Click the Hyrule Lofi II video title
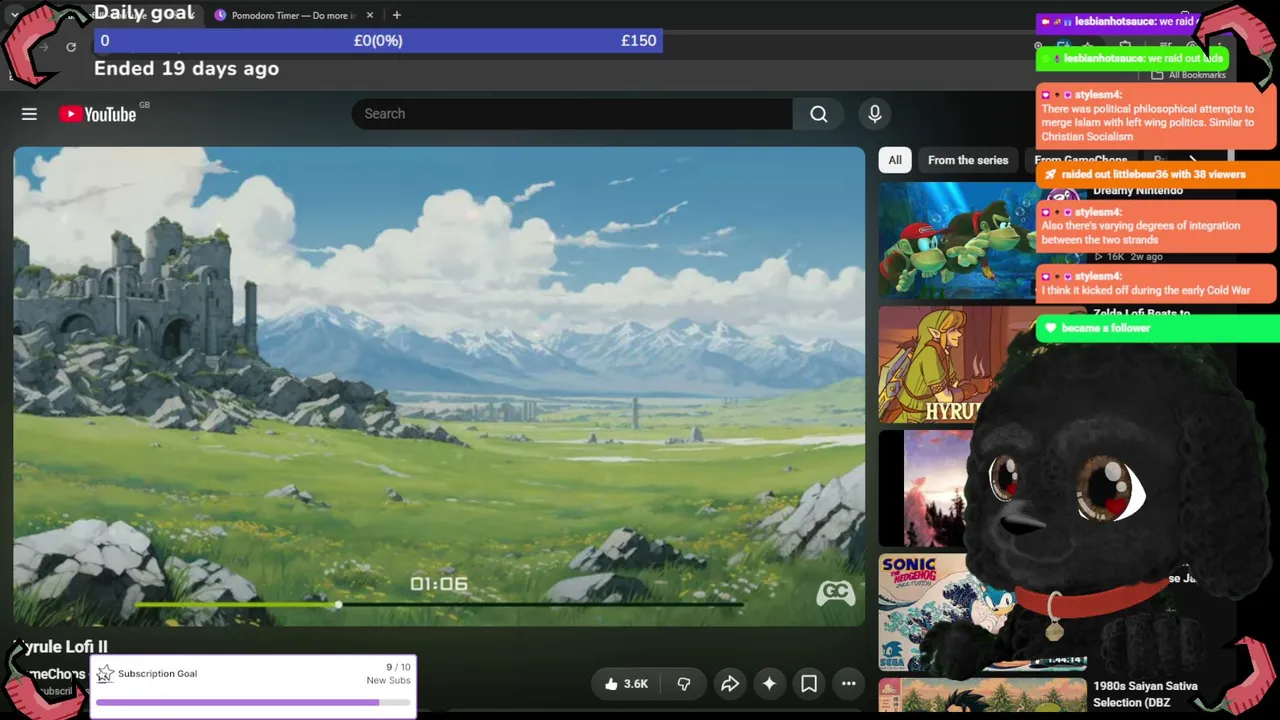Screen dimensions: 1280x720 [60, 647]
